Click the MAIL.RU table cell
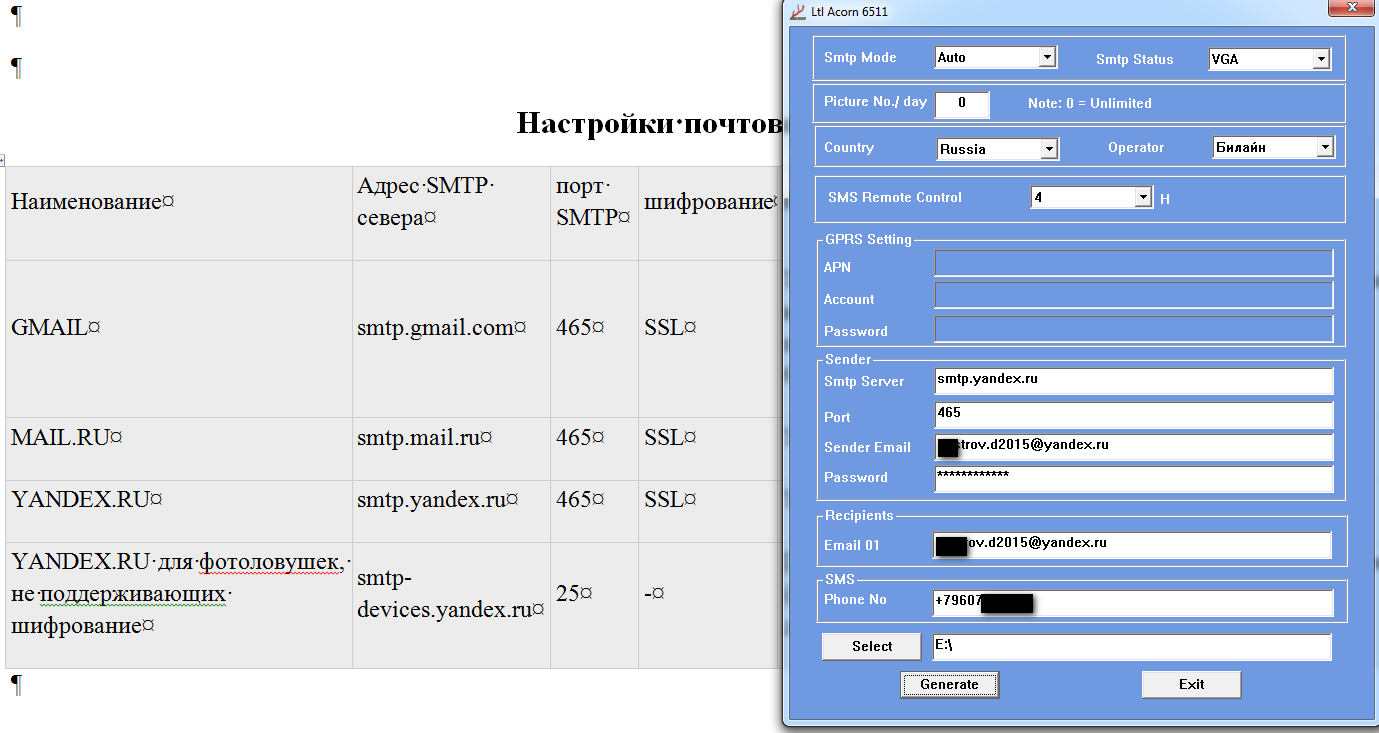The width and height of the screenshot is (1379, 733). tap(179, 449)
